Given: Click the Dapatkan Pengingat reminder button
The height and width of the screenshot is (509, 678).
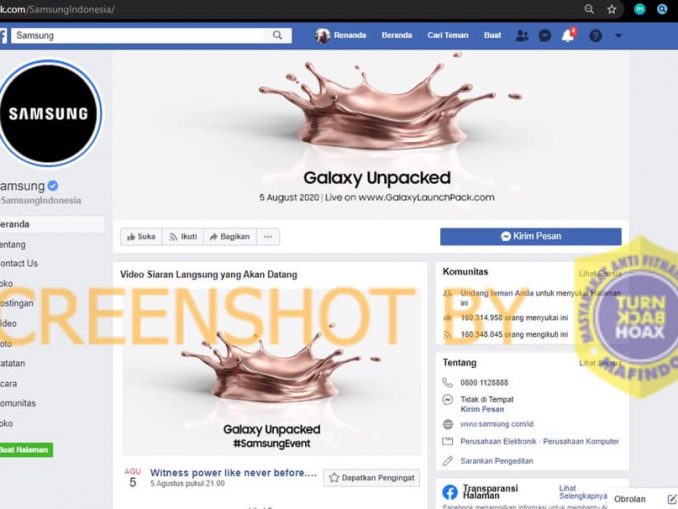Looking at the screenshot, I should click(x=371, y=478).
